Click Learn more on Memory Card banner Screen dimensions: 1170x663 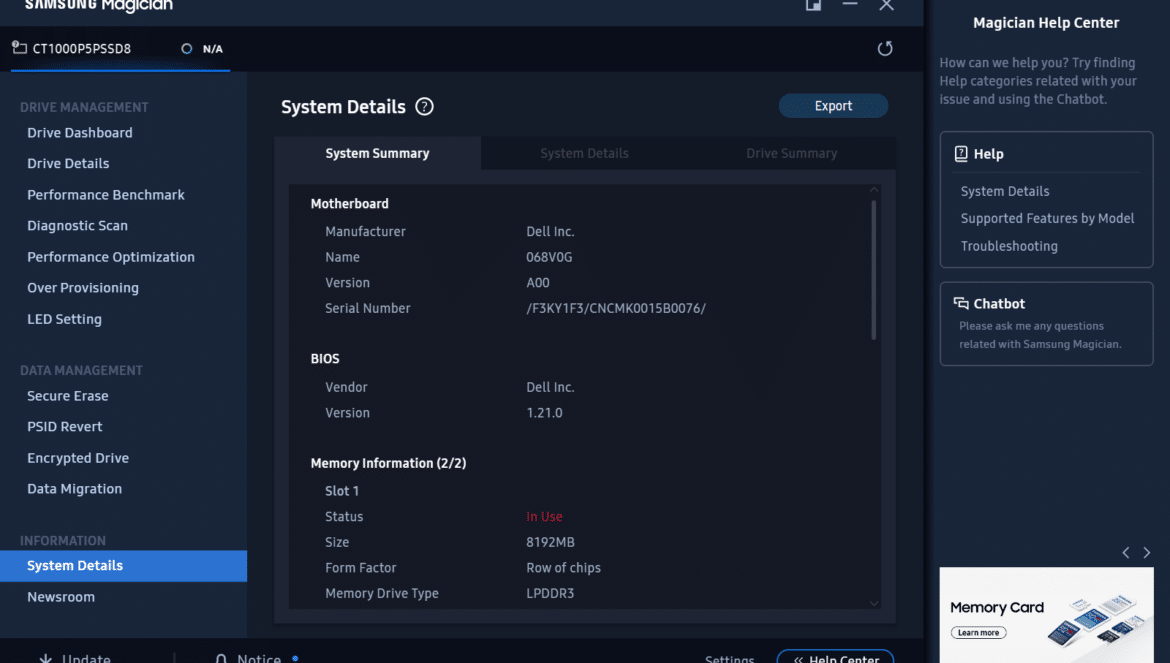[978, 632]
